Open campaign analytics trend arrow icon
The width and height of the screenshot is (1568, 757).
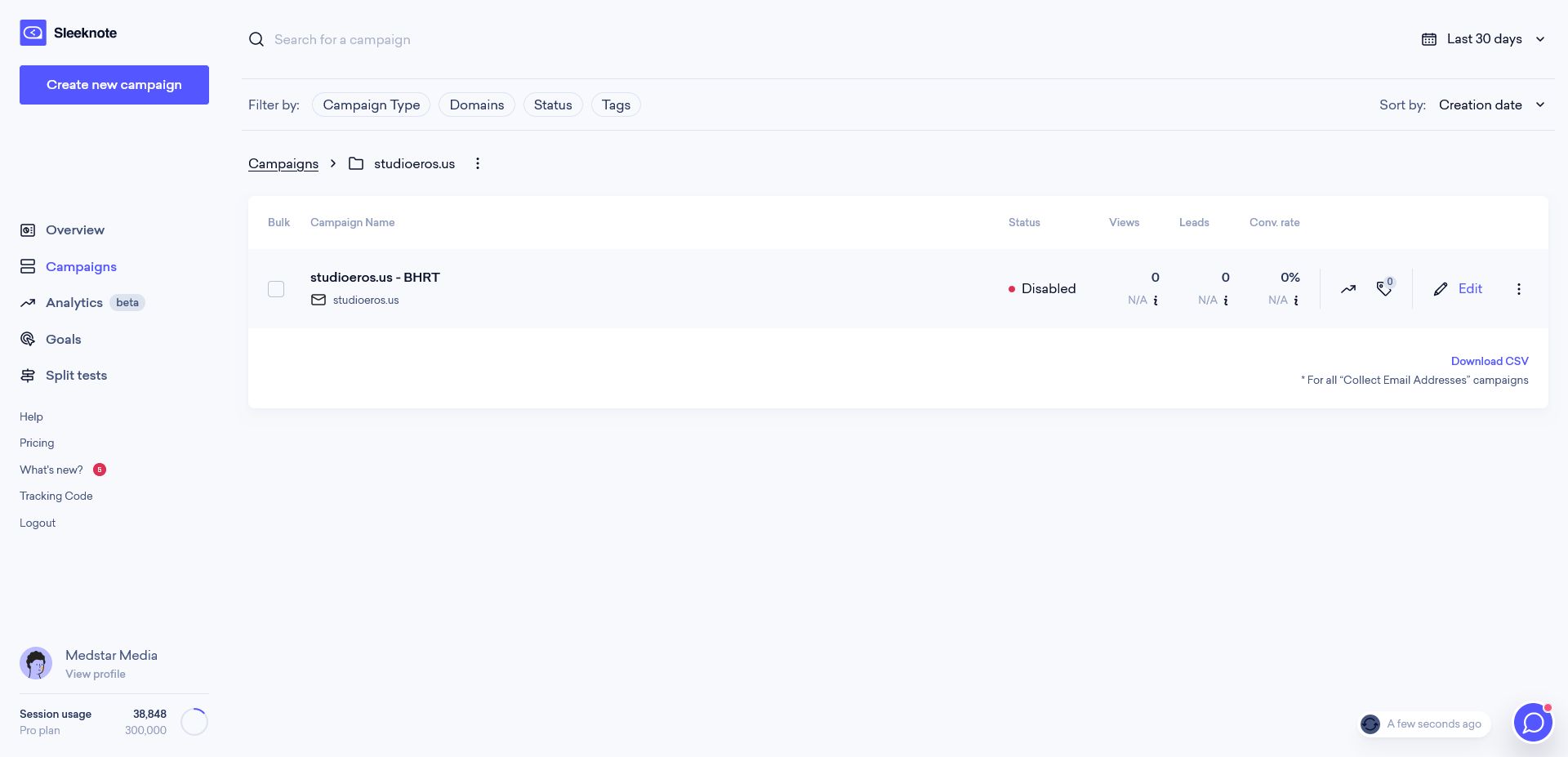click(x=1348, y=289)
